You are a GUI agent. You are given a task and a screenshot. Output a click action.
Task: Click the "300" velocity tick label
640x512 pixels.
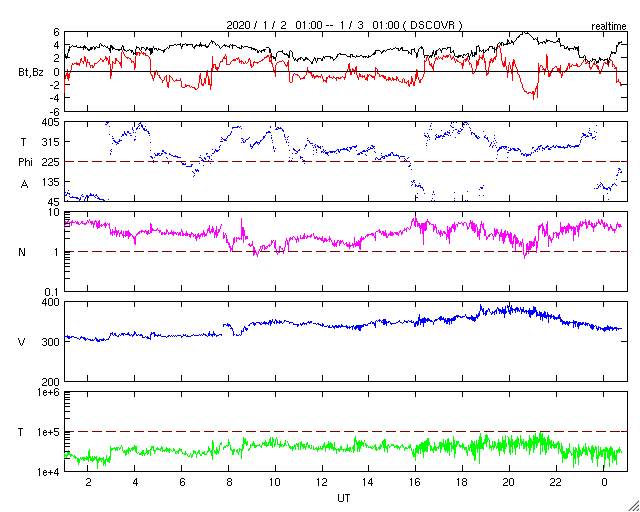tap(53, 342)
